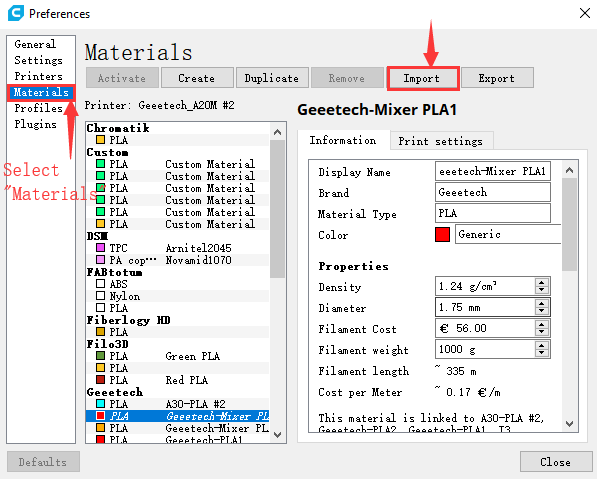The width and height of the screenshot is (597, 479).
Task: Click the greyed-out Remove button
Action: point(347,78)
